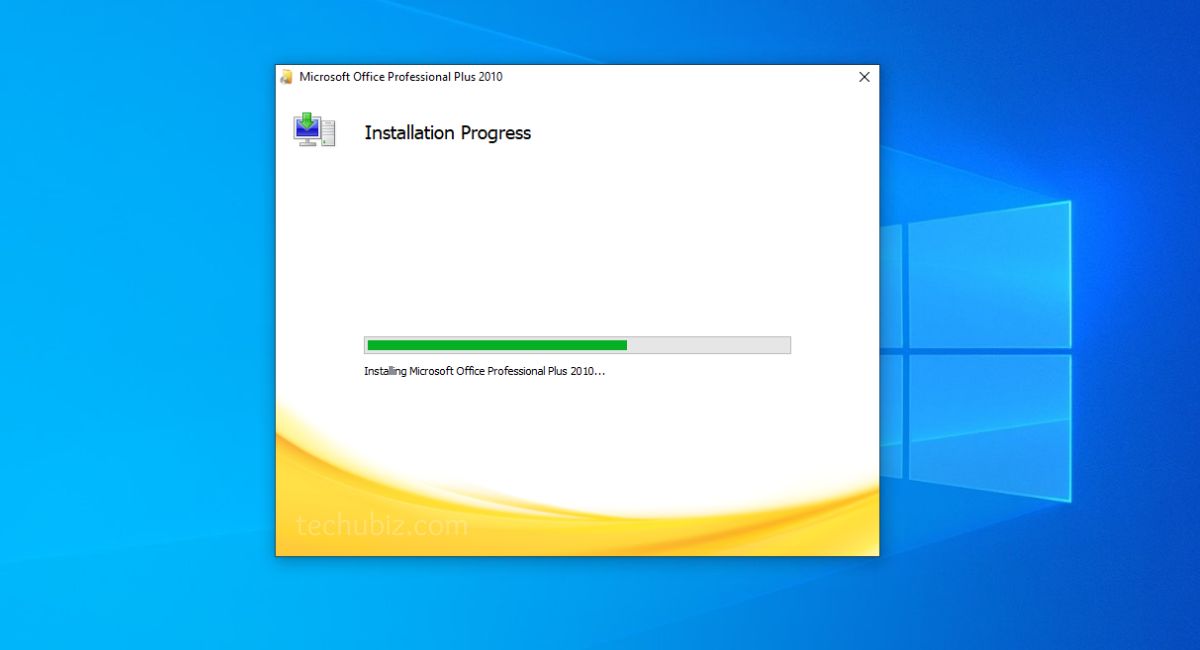Viewport: 1200px width, 650px height.
Task: Click the green installation progress bar
Action: pos(577,345)
